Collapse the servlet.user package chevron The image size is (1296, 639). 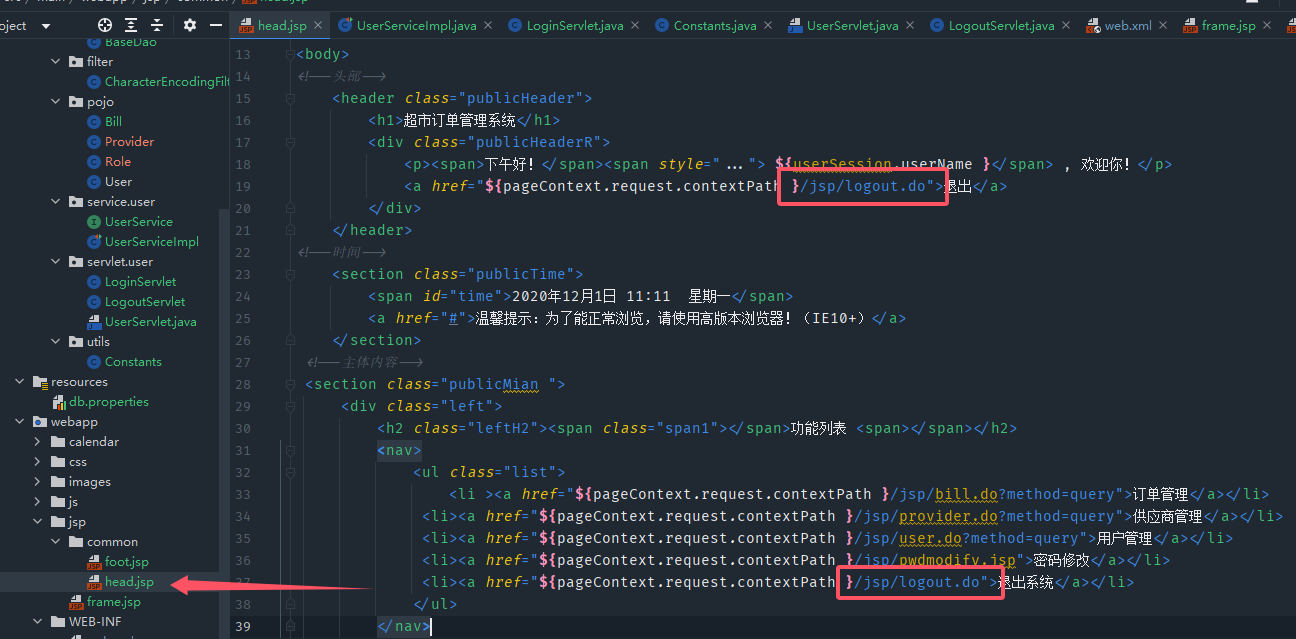coord(56,262)
